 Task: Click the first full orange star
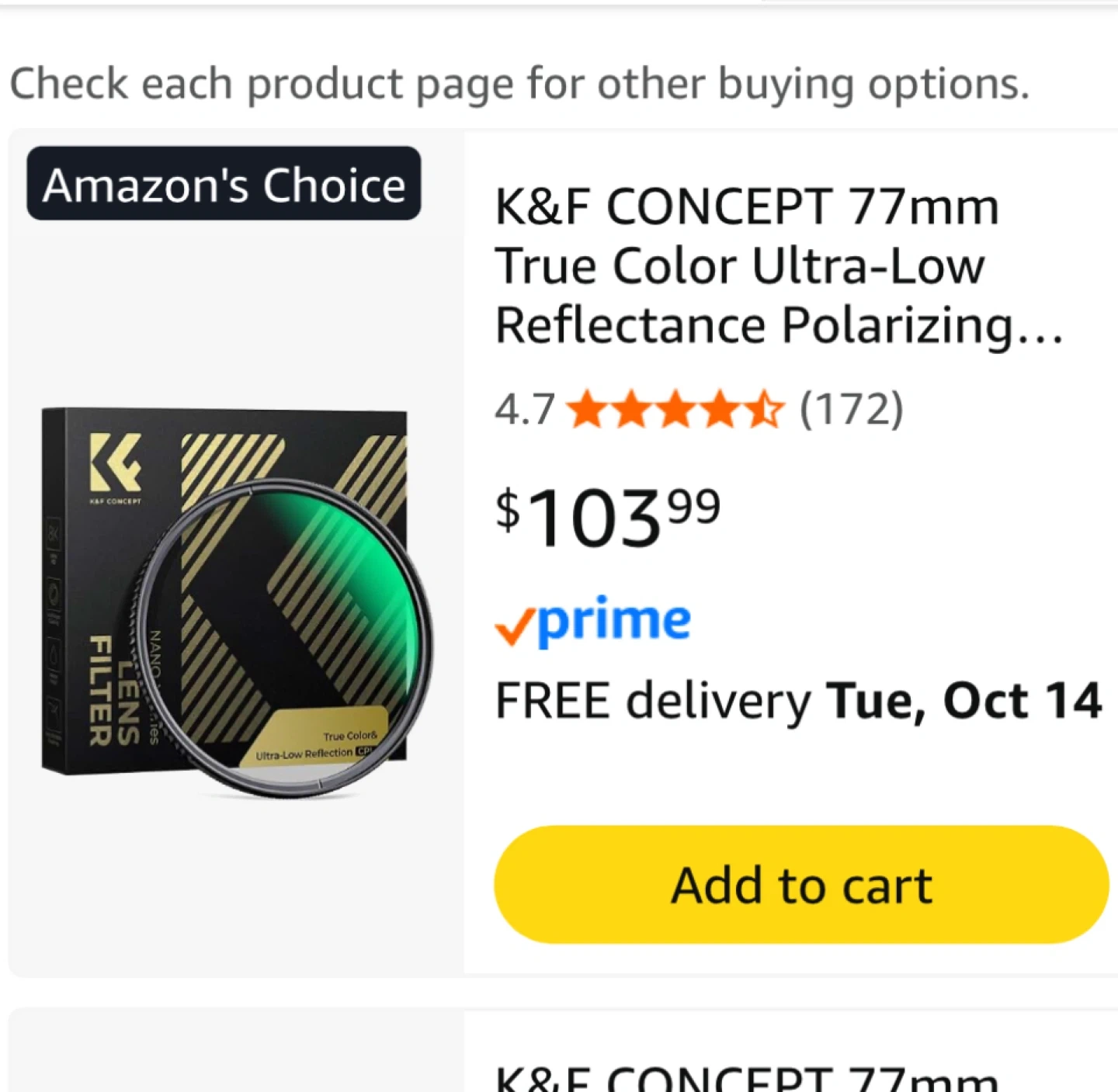tap(587, 410)
